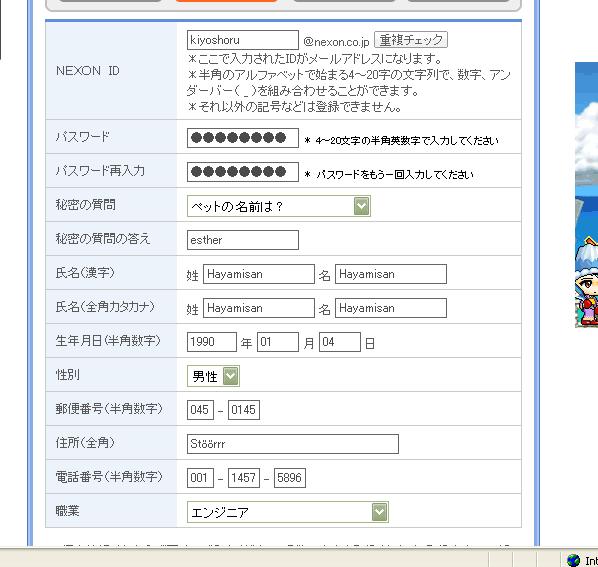The image size is (598, 567).
Task: Select the パスワード再入力 input field
Action: click(243, 172)
